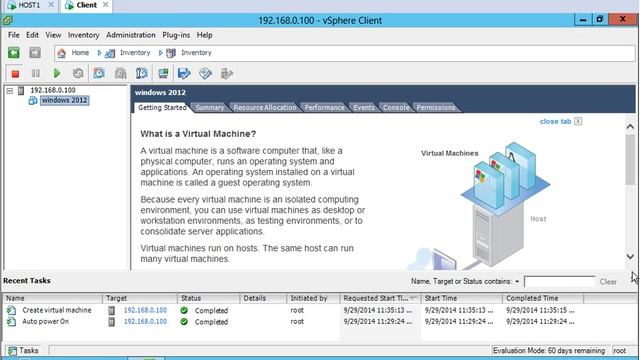Switch to the Permissions tab

pyautogui.click(x=436, y=107)
